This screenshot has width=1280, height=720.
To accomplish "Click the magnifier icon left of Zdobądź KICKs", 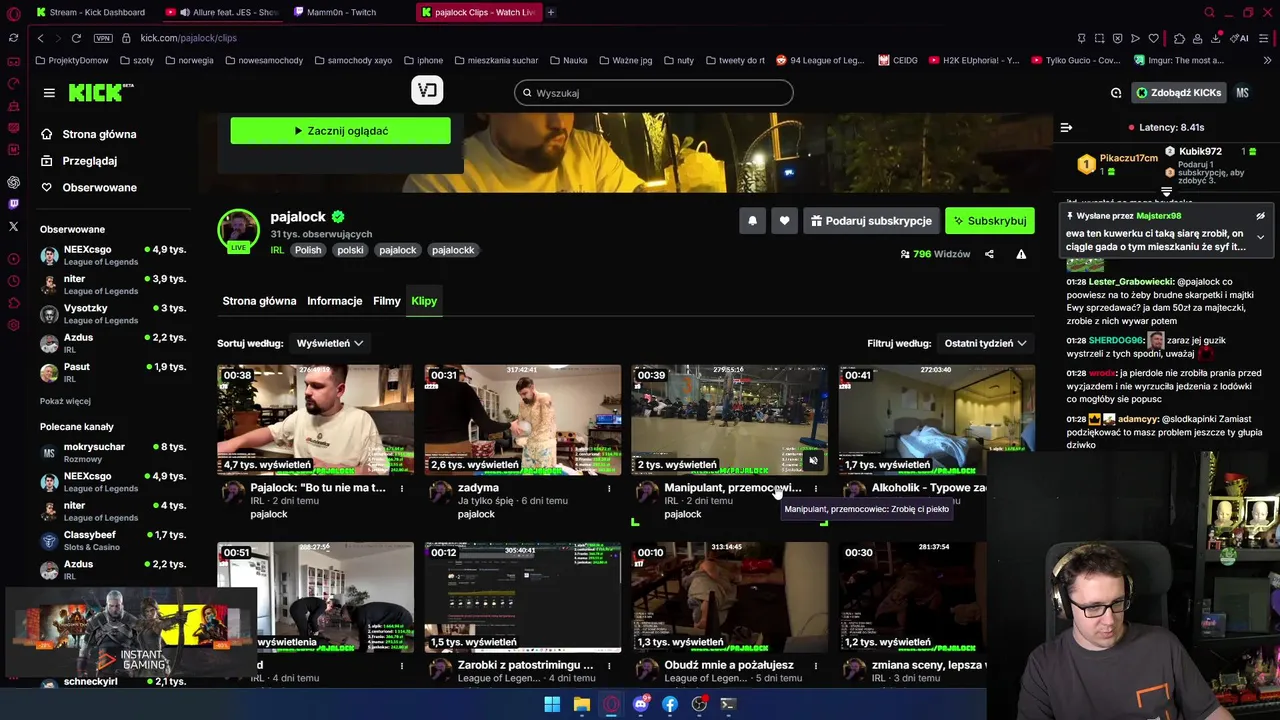I will tap(1116, 93).
